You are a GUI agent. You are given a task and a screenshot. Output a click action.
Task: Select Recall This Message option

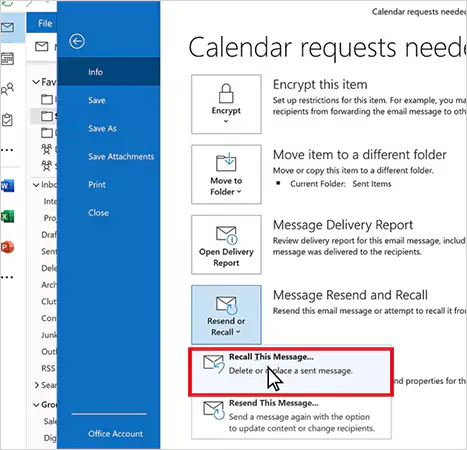tap(291, 372)
